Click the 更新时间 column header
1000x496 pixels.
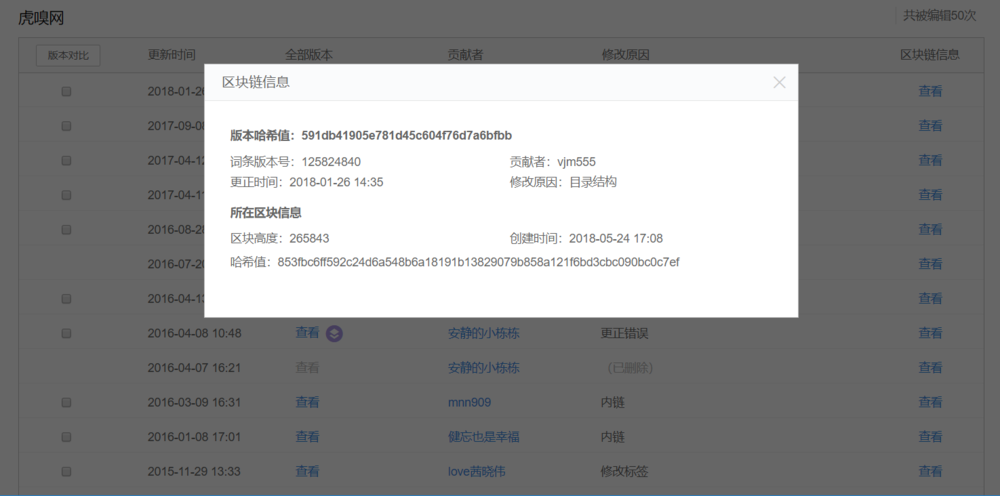pos(172,55)
